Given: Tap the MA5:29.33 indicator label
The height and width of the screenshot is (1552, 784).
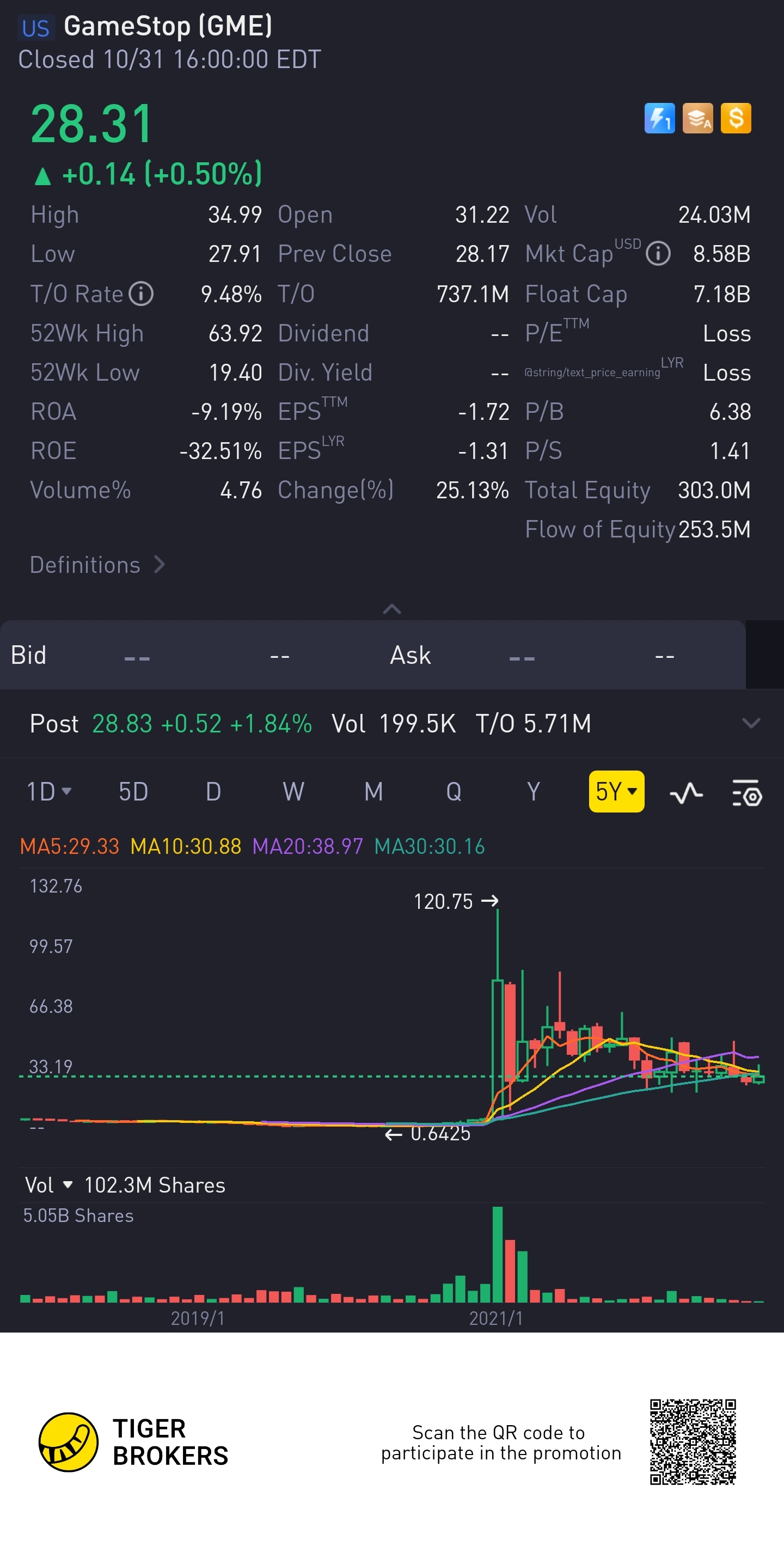Looking at the screenshot, I should coord(69,846).
